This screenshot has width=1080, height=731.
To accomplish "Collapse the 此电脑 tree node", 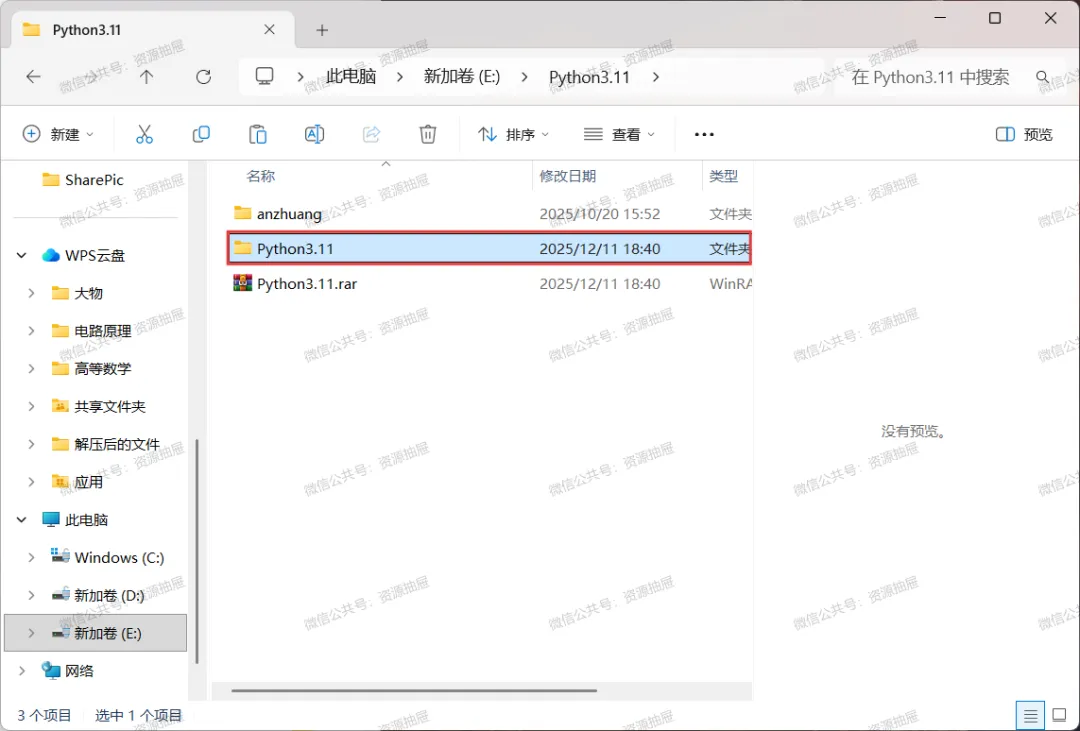I will click(21, 519).
